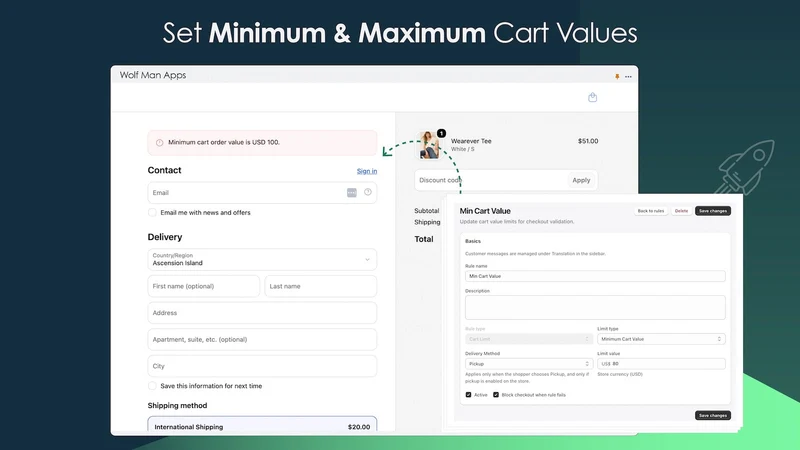800x450 pixels.
Task: Open the disabled Rule type dropdown
Action: (529, 339)
